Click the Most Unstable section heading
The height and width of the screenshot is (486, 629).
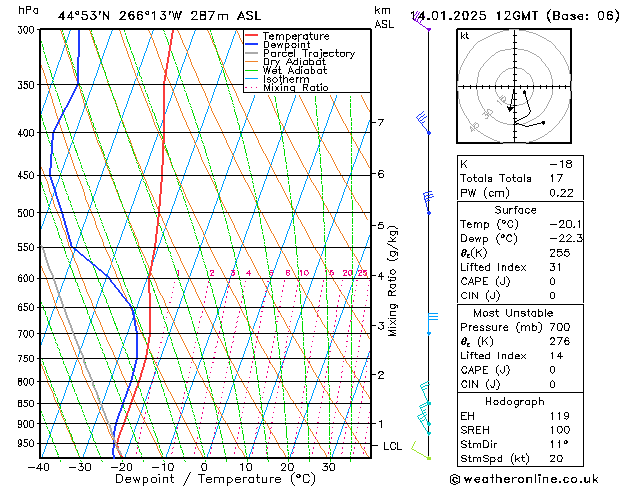tap(513, 313)
